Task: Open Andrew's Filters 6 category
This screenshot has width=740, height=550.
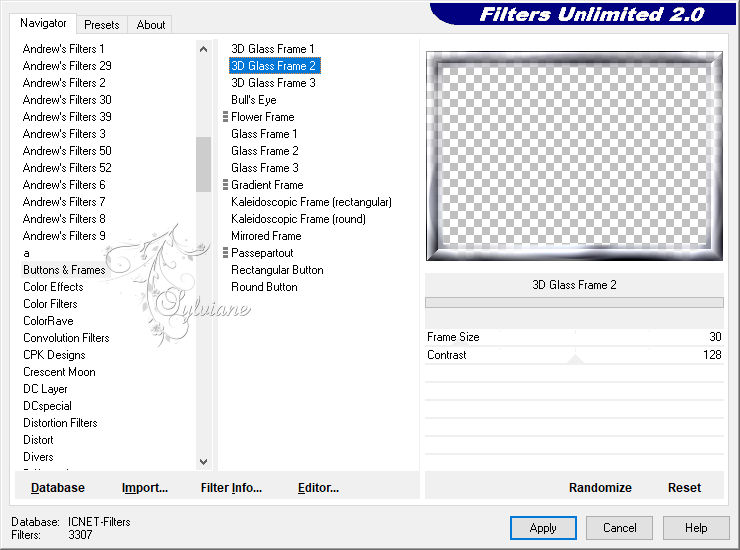Action: click(x=64, y=185)
